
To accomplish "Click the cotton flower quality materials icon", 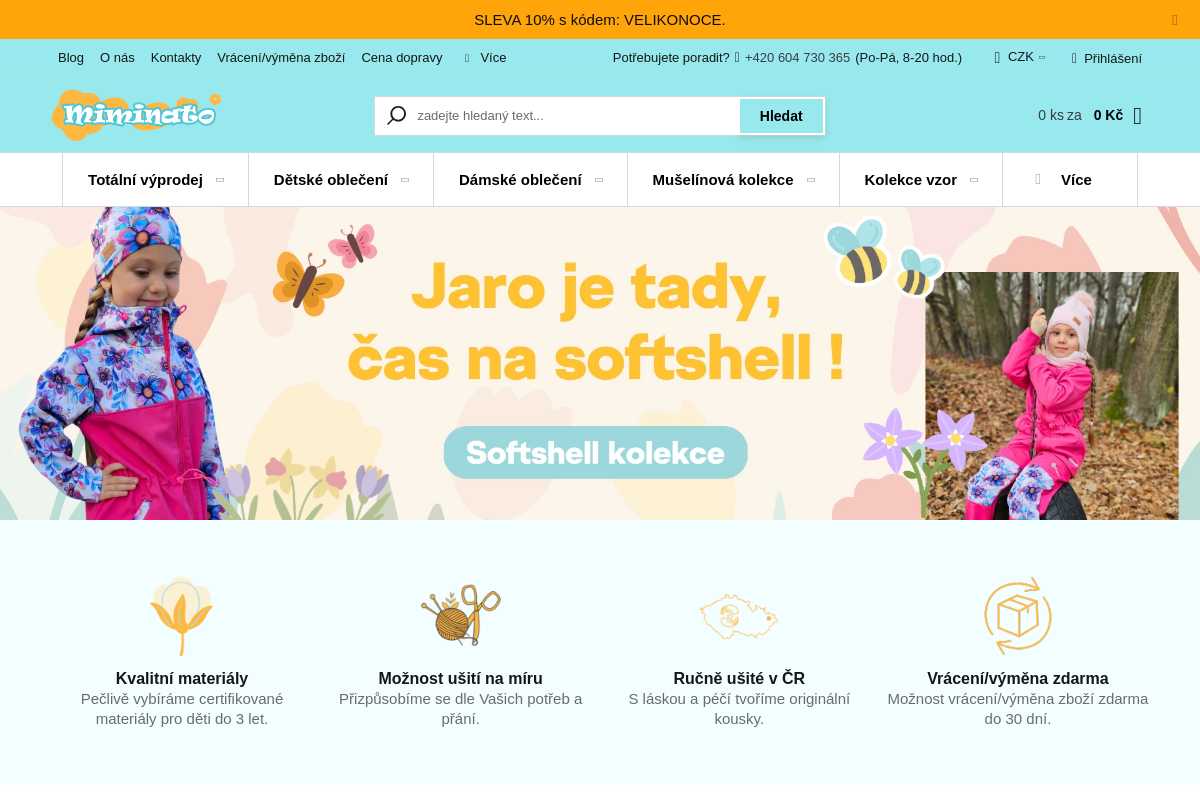I will (x=181, y=616).
